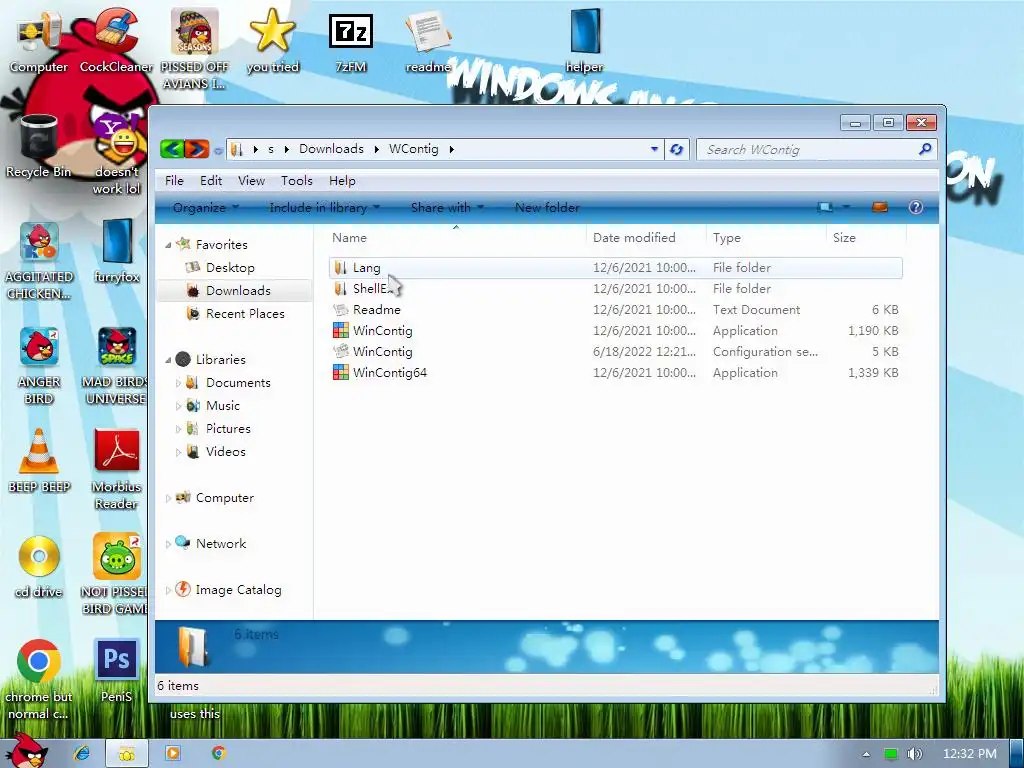The height and width of the screenshot is (768, 1024).
Task: Open the recent locations dropdown beside Forward
Action: tap(218, 150)
